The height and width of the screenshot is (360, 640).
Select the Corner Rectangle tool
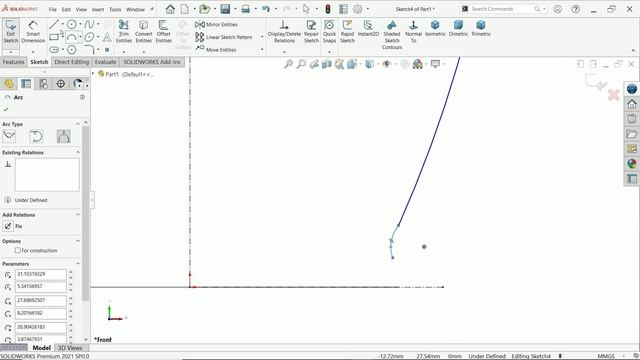(53, 37)
